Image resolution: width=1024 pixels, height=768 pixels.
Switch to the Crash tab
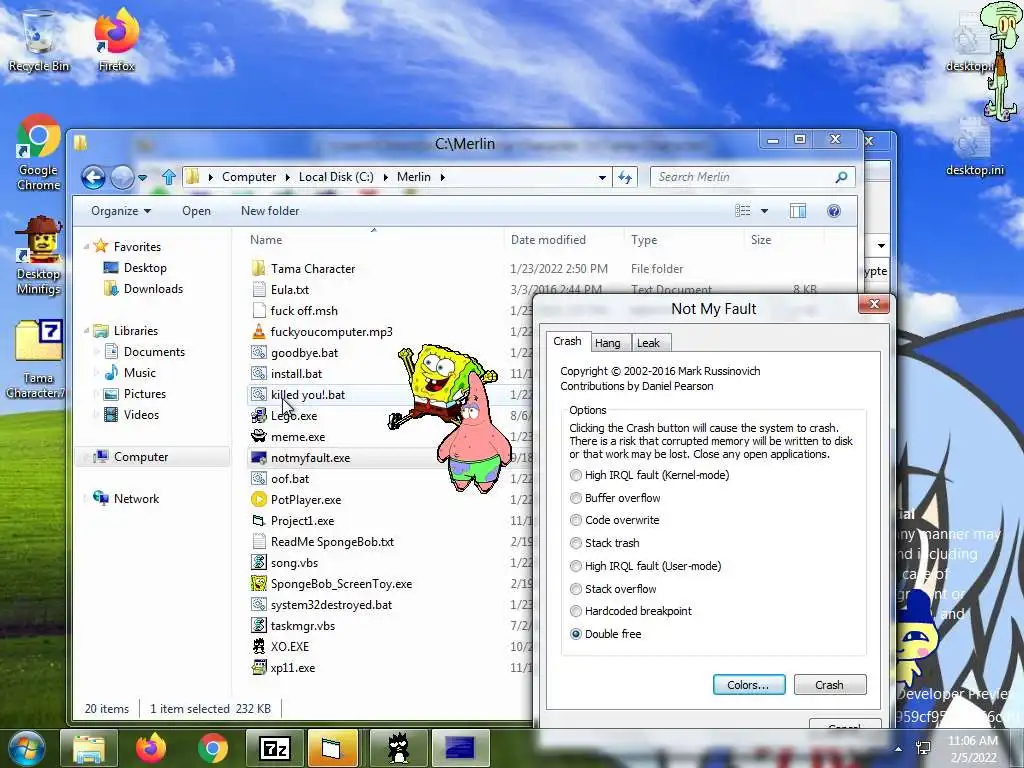point(567,341)
